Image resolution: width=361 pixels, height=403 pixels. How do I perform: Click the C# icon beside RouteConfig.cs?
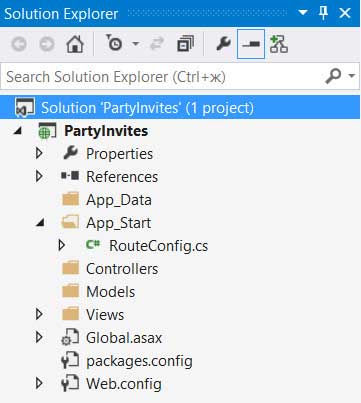click(x=93, y=245)
